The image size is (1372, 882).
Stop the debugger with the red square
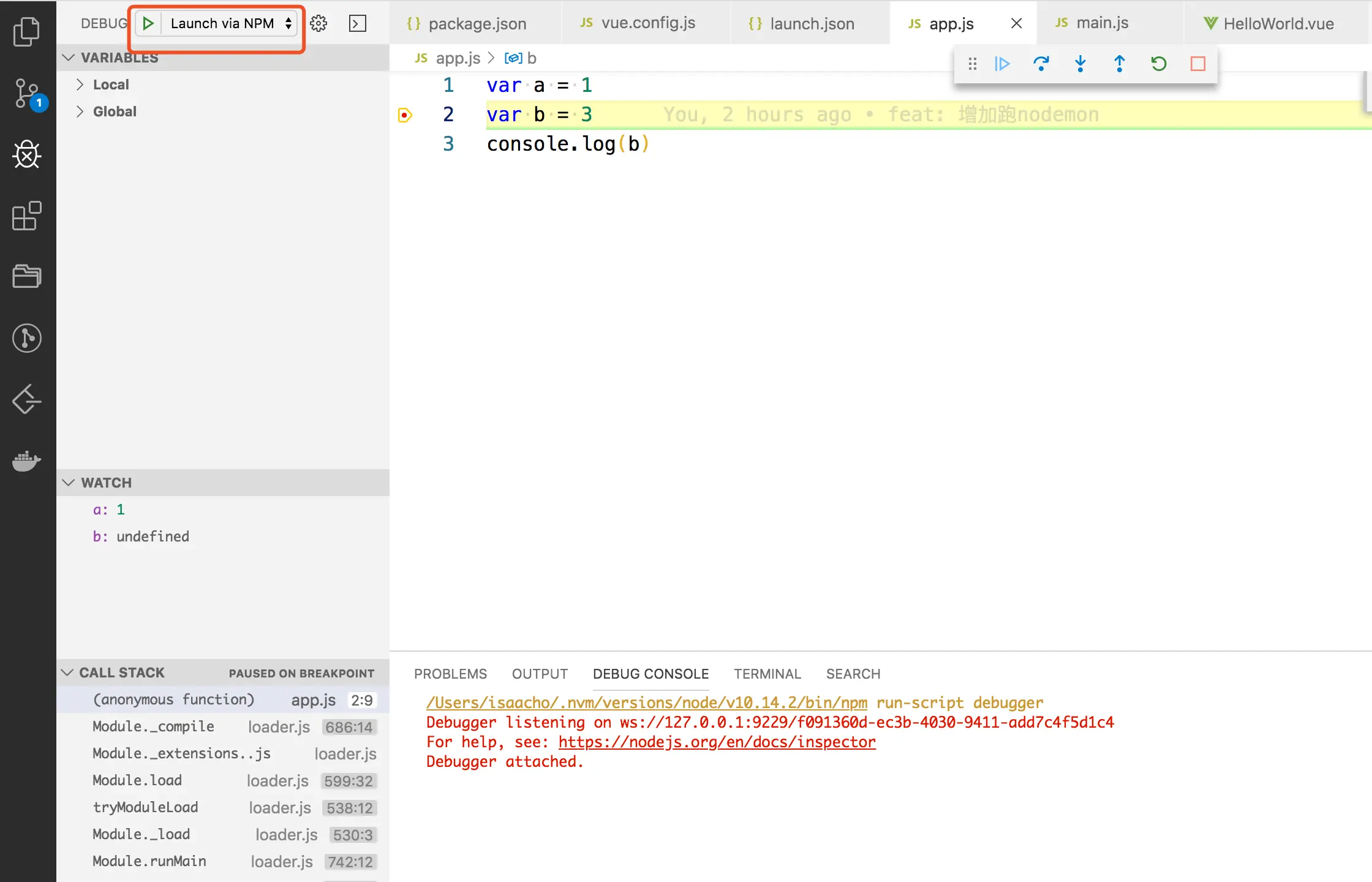pos(1197,64)
